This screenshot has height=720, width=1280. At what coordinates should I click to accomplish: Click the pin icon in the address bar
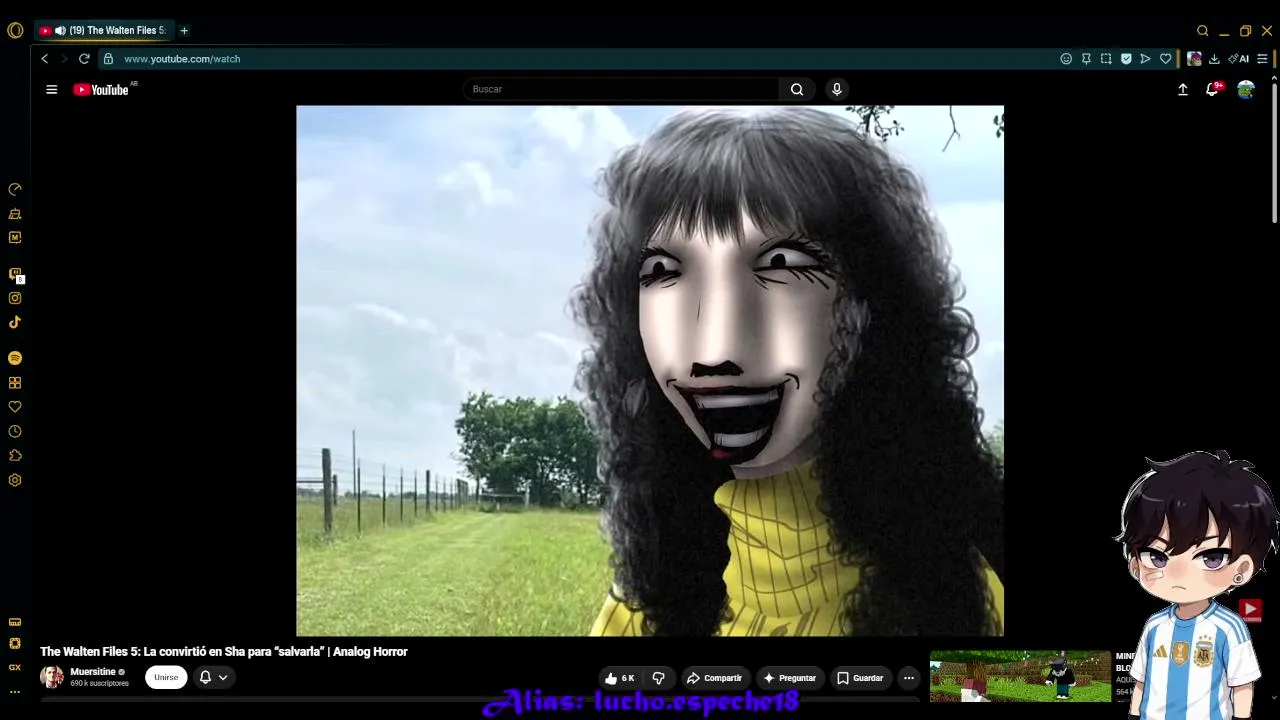click(x=1086, y=59)
